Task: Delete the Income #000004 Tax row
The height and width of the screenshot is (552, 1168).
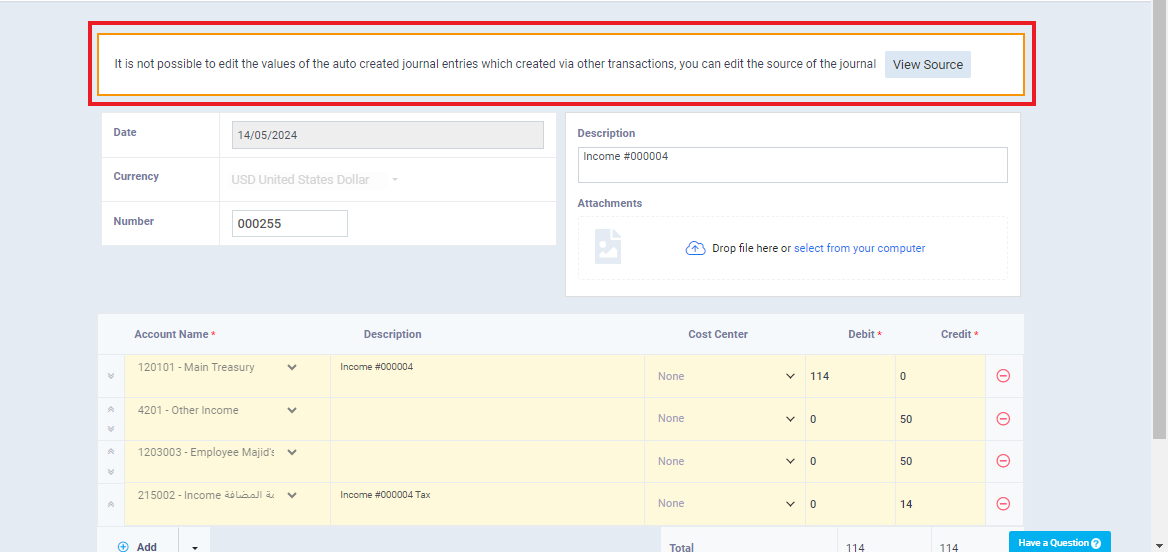Action: pyautogui.click(x=1003, y=504)
